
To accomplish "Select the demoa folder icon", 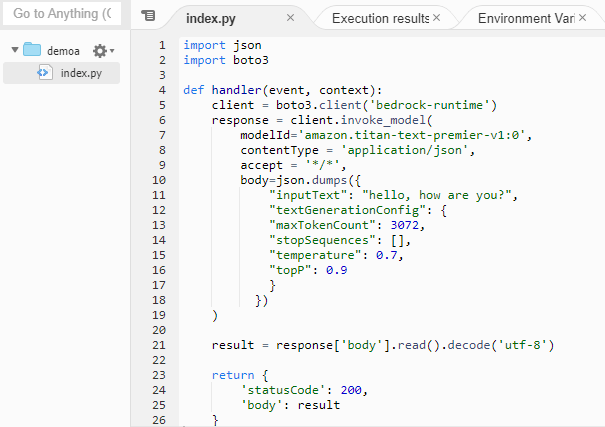I will 32,49.
